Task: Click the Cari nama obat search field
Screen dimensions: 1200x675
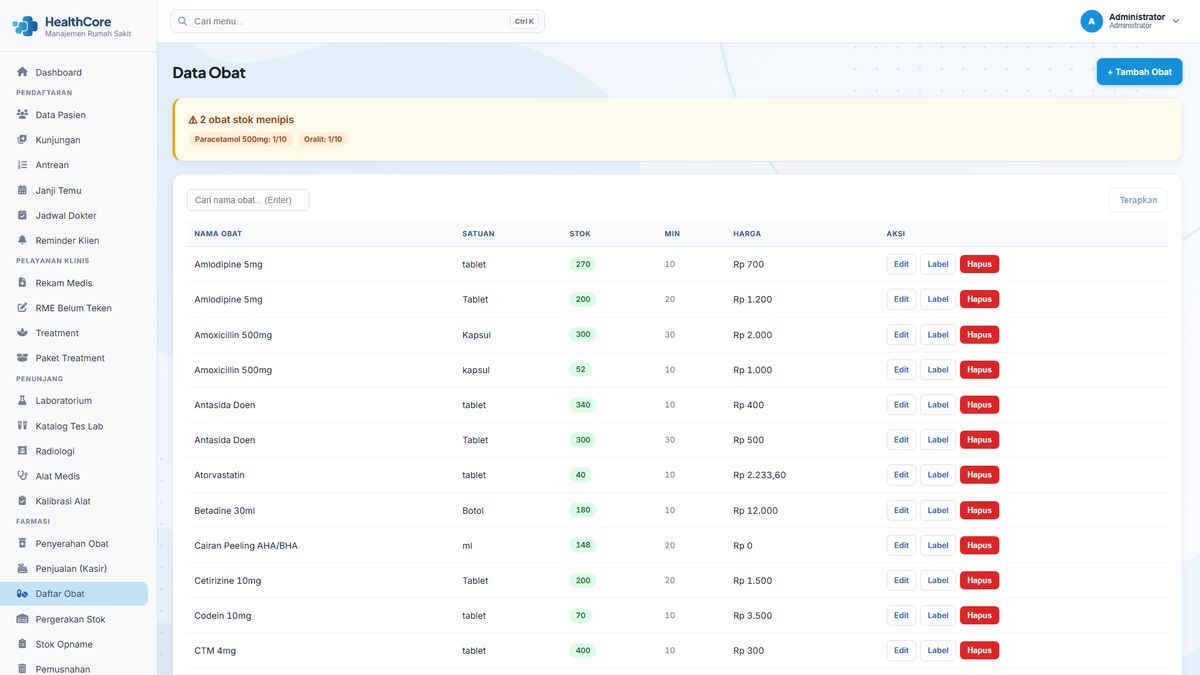Action: coord(248,200)
